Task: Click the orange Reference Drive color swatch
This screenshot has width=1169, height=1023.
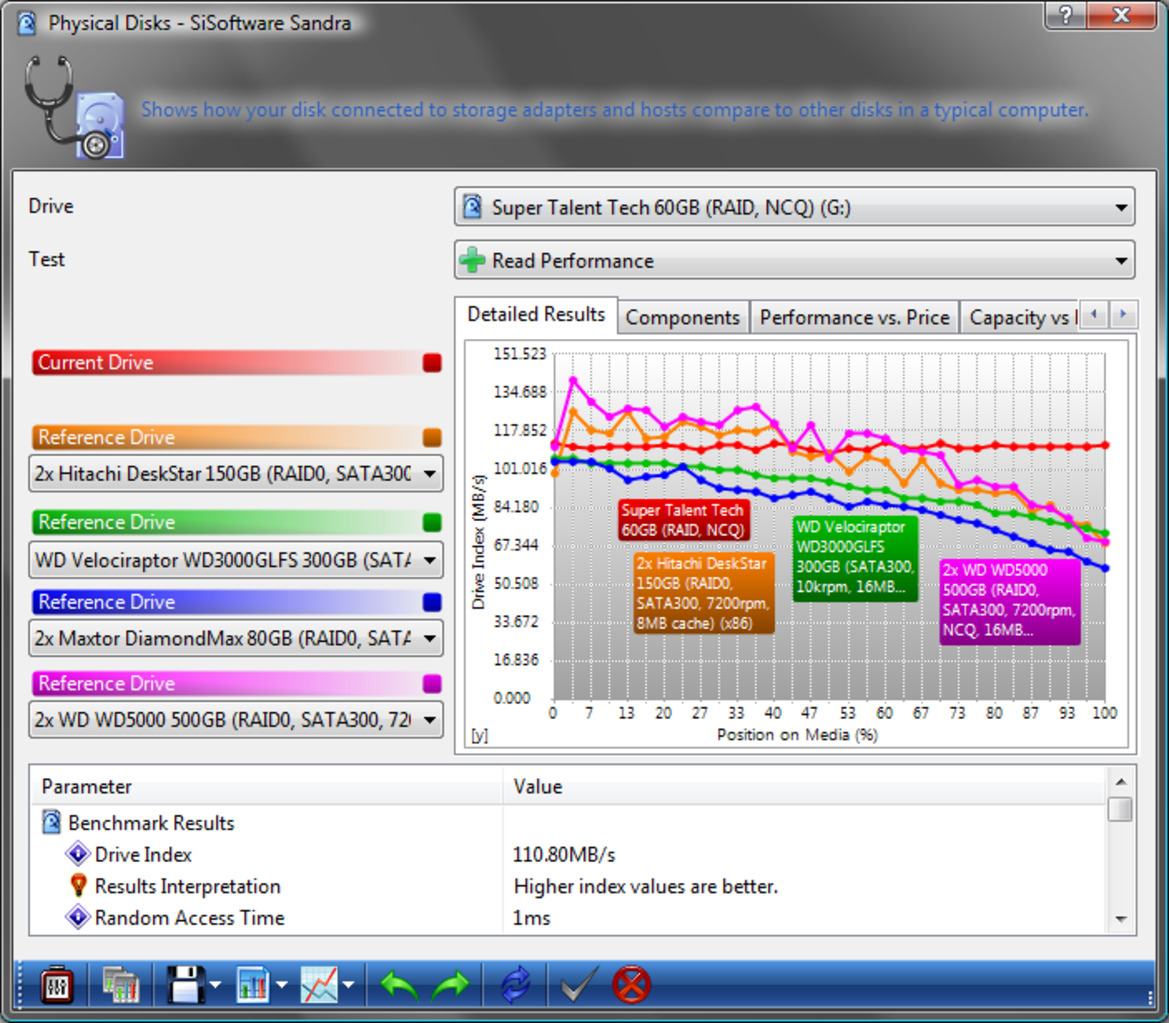Action: point(432,437)
